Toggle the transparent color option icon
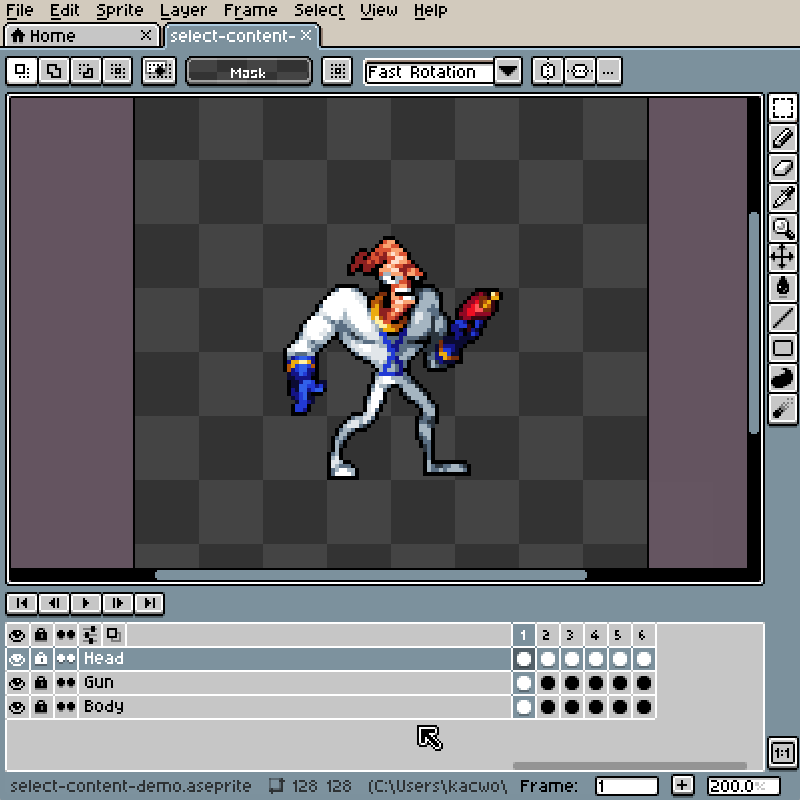Image resolution: width=800 pixels, height=800 pixels. pyautogui.click(x=159, y=71)
